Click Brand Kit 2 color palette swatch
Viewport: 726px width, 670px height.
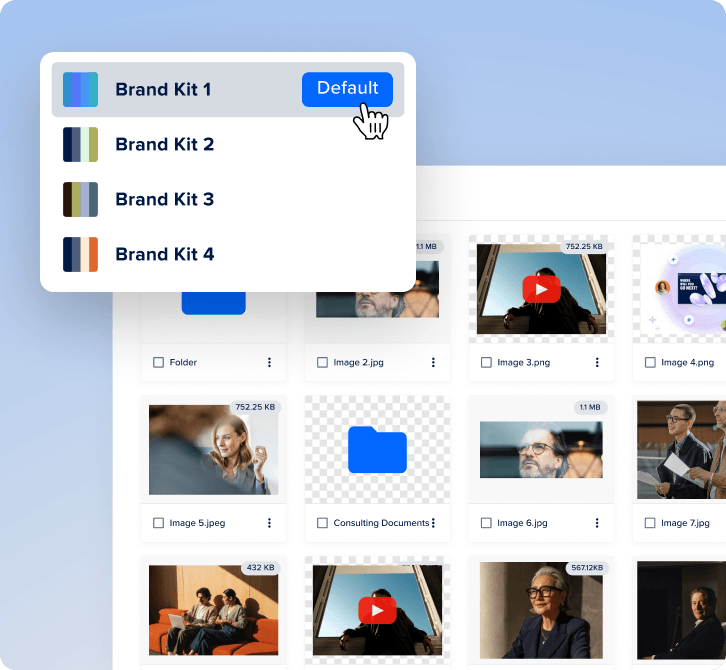pyautogui.click(x=81, y=144)
